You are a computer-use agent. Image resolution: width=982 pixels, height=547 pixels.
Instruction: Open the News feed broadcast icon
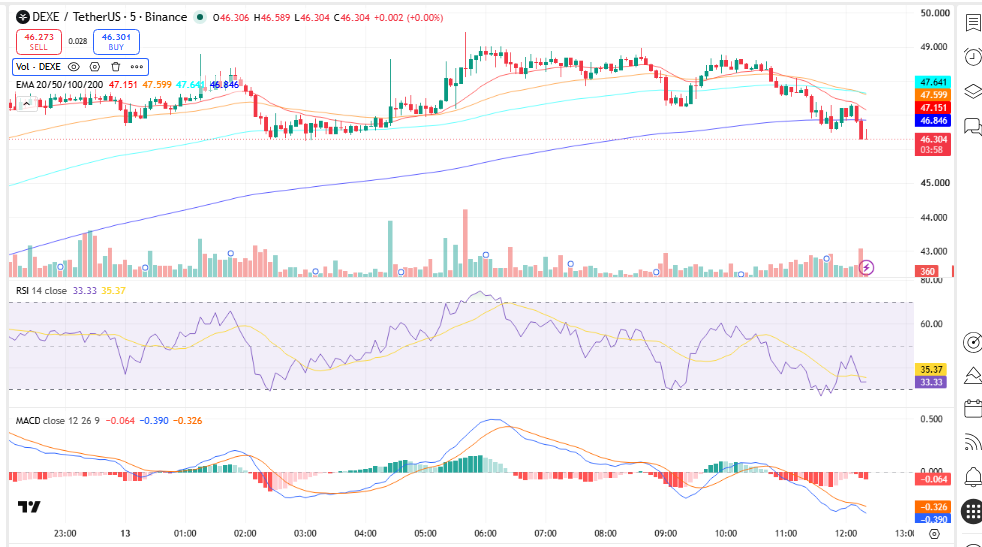coord(973,442)
